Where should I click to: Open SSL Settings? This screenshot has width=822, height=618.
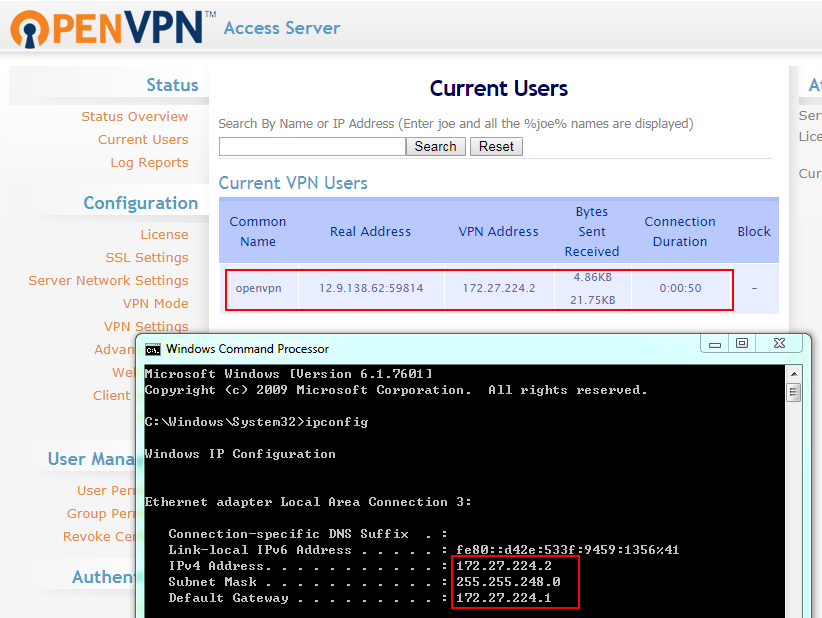point(146,257)
